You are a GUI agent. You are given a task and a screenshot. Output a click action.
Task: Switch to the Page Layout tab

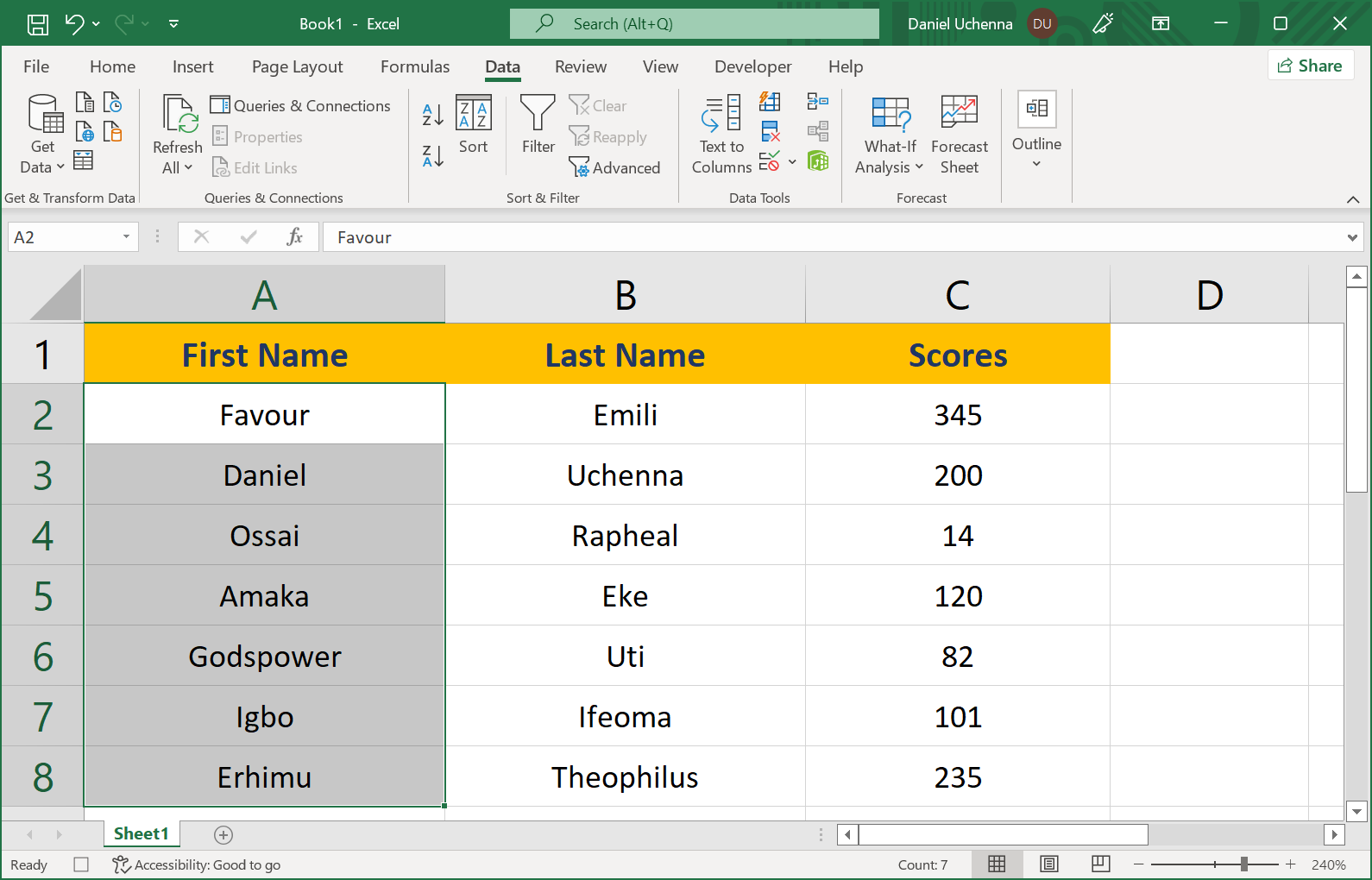click(297, 66)
